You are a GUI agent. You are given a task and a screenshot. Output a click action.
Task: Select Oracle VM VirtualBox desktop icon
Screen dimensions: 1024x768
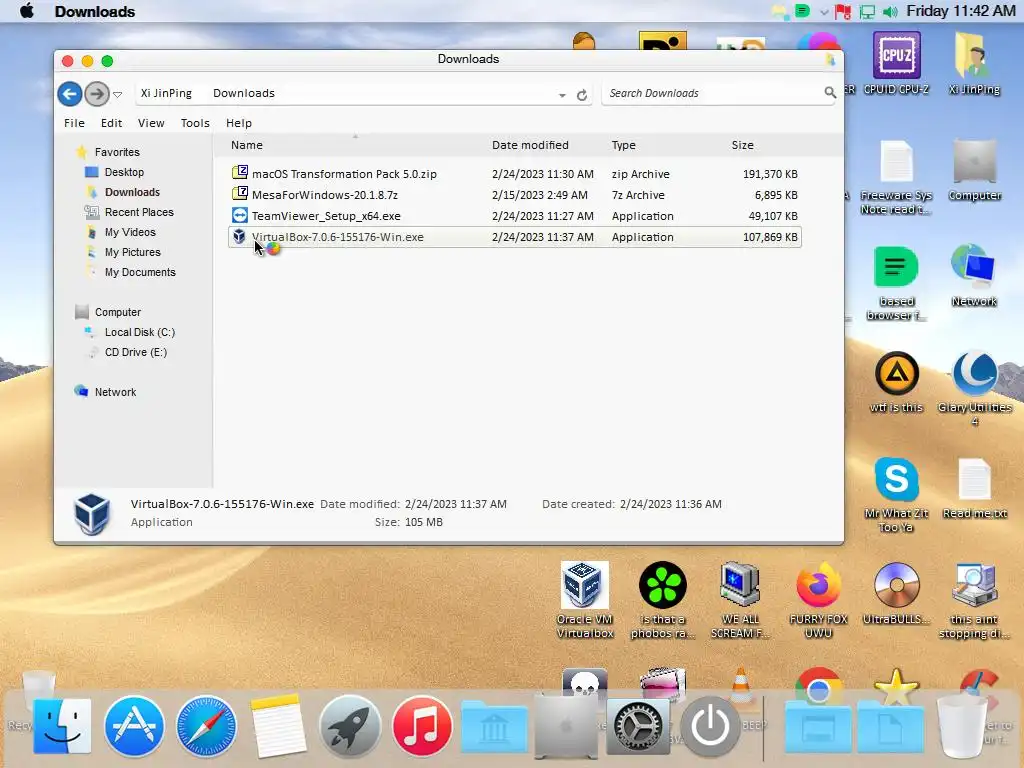(584, 600)
